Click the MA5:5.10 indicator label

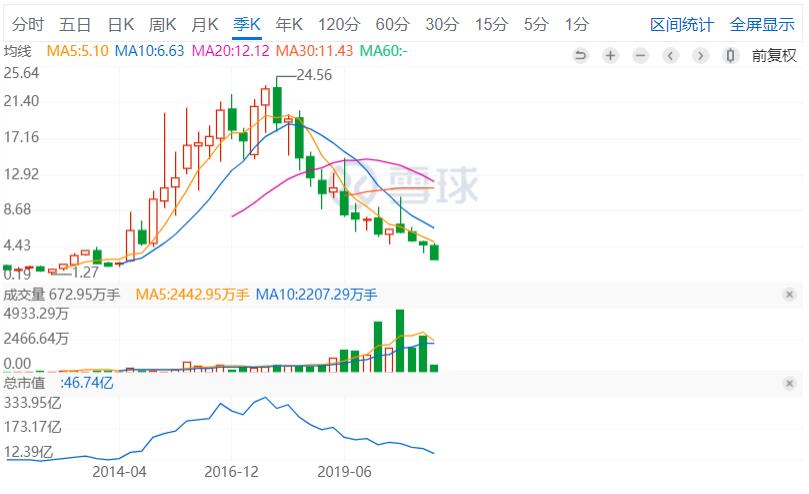click(x=77, y=51)
